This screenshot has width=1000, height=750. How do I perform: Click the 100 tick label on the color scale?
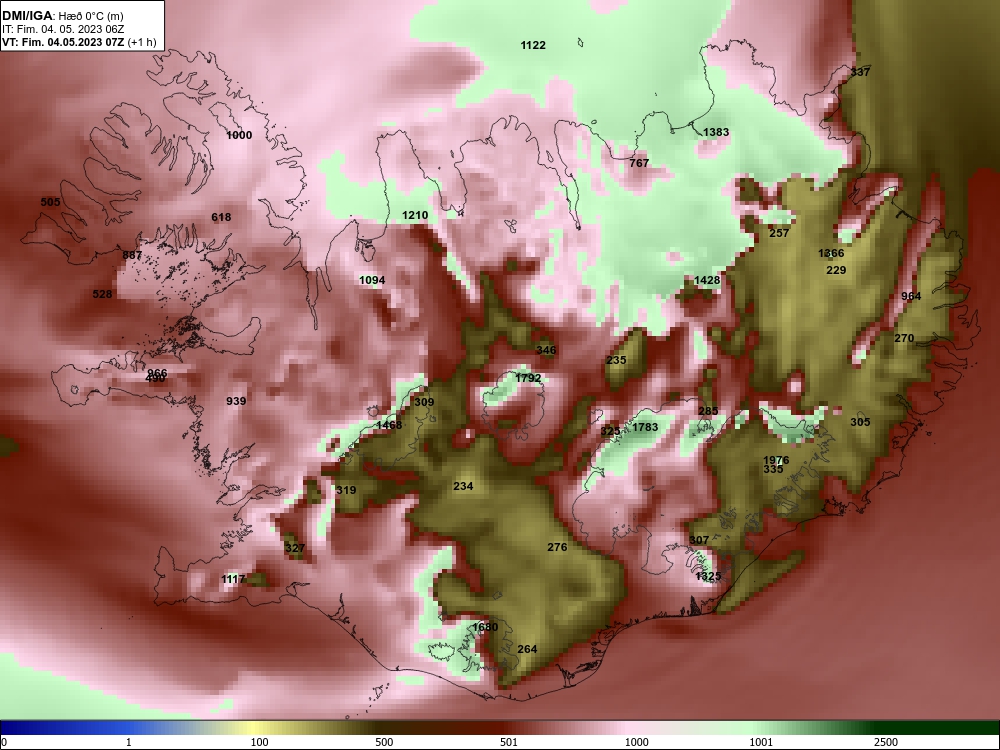[260, 742]
